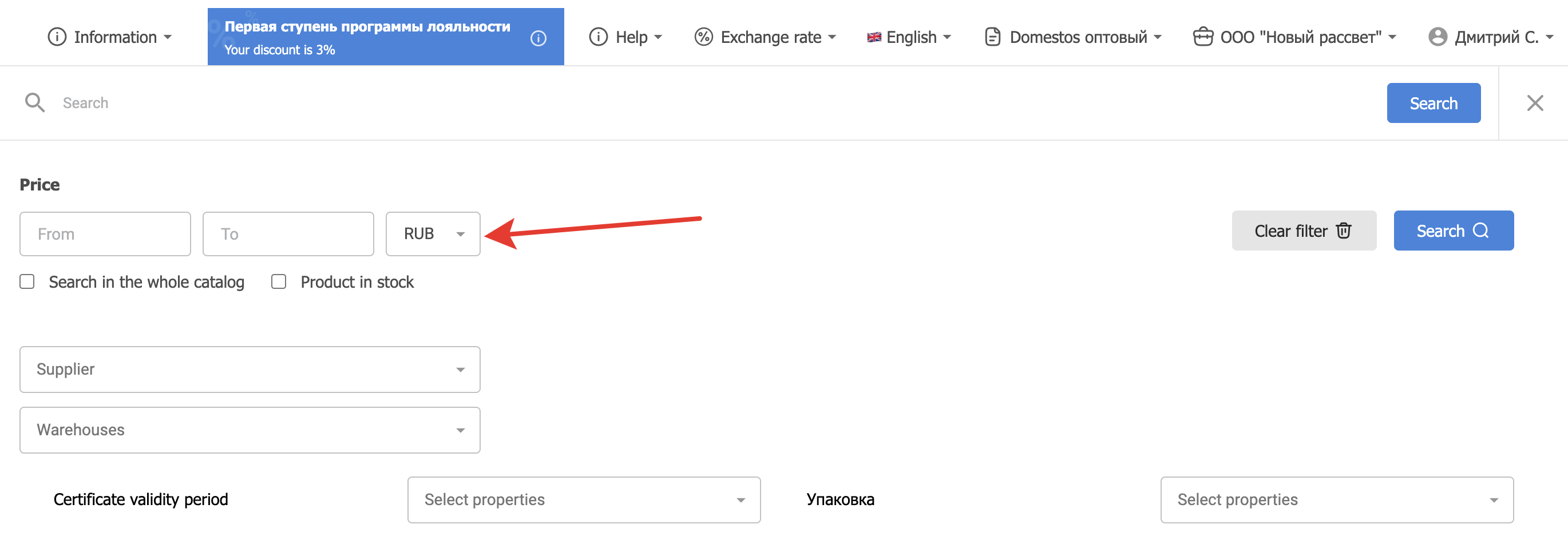This screenshot has width=1568, height=548.
Task: Click the user avatar icon
Action: click(1437, 37)
